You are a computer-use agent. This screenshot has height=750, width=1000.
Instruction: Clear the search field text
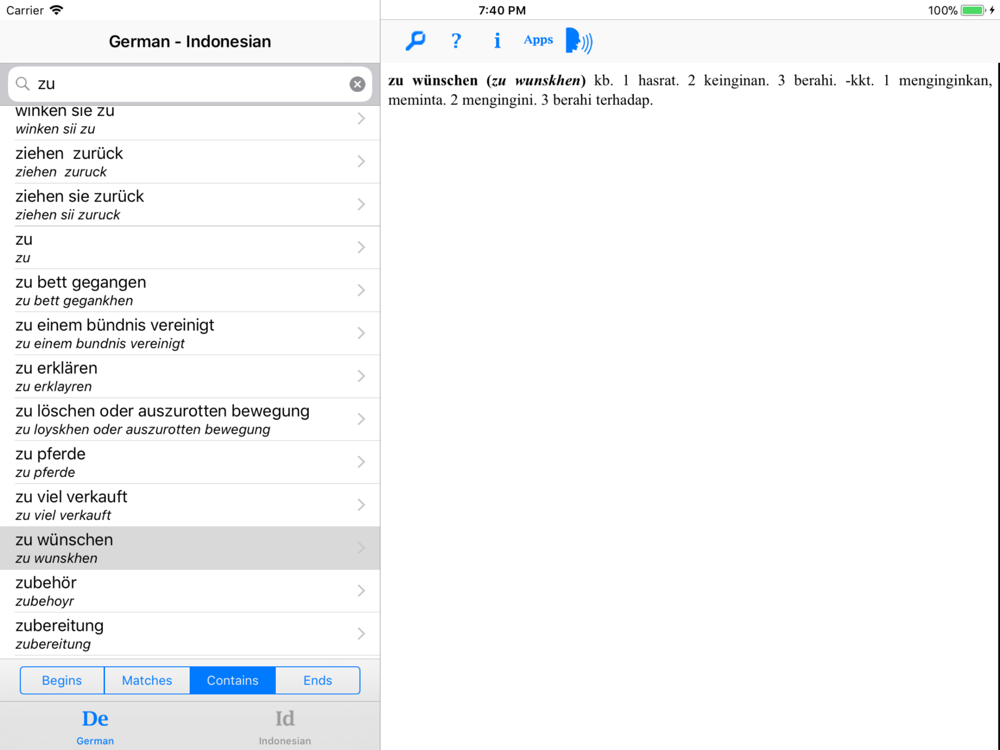point(357,84)
